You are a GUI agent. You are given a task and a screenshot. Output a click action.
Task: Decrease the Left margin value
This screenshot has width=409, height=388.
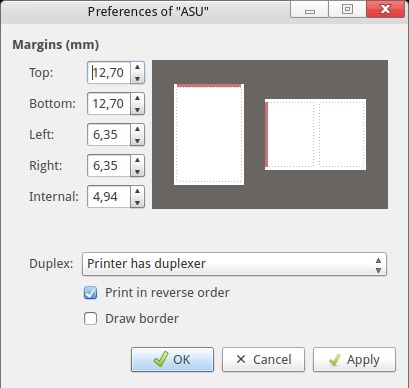click(137, 140)
